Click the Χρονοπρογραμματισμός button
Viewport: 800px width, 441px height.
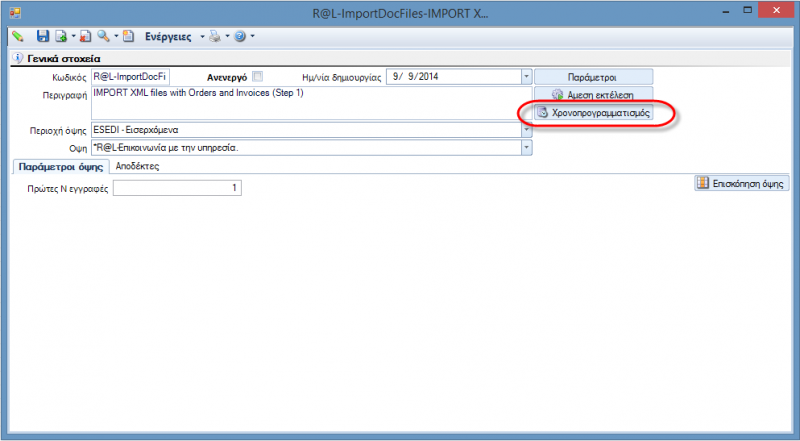[x=593, y=113]
